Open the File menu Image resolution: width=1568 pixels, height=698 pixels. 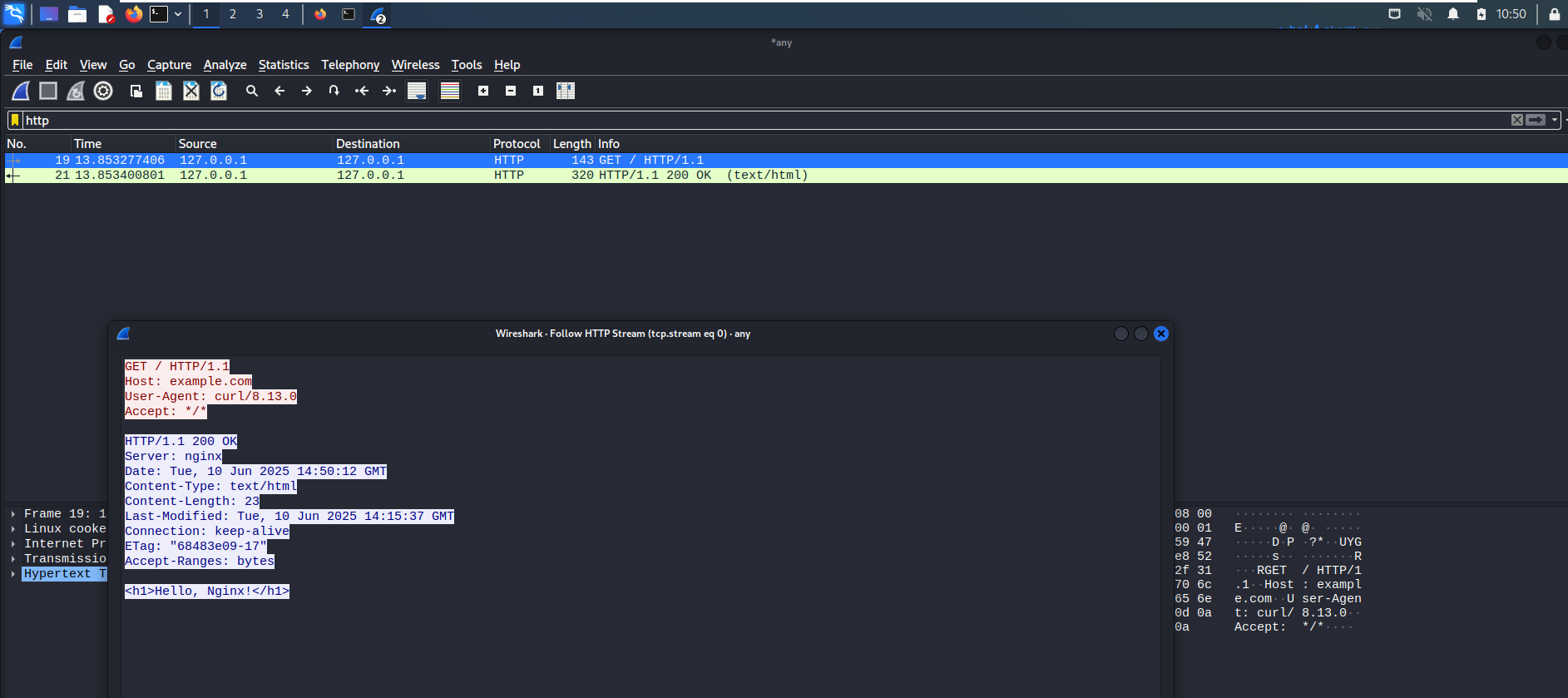22,65
